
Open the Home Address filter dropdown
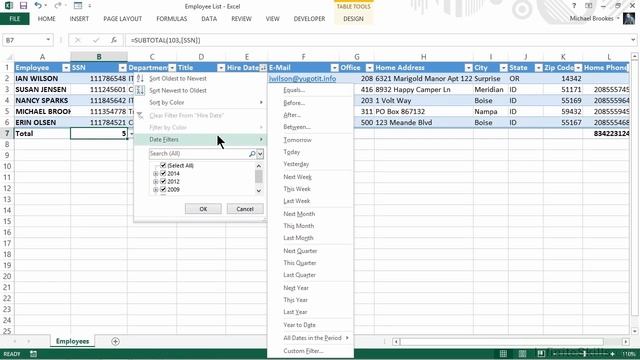(x=468, y=68)
